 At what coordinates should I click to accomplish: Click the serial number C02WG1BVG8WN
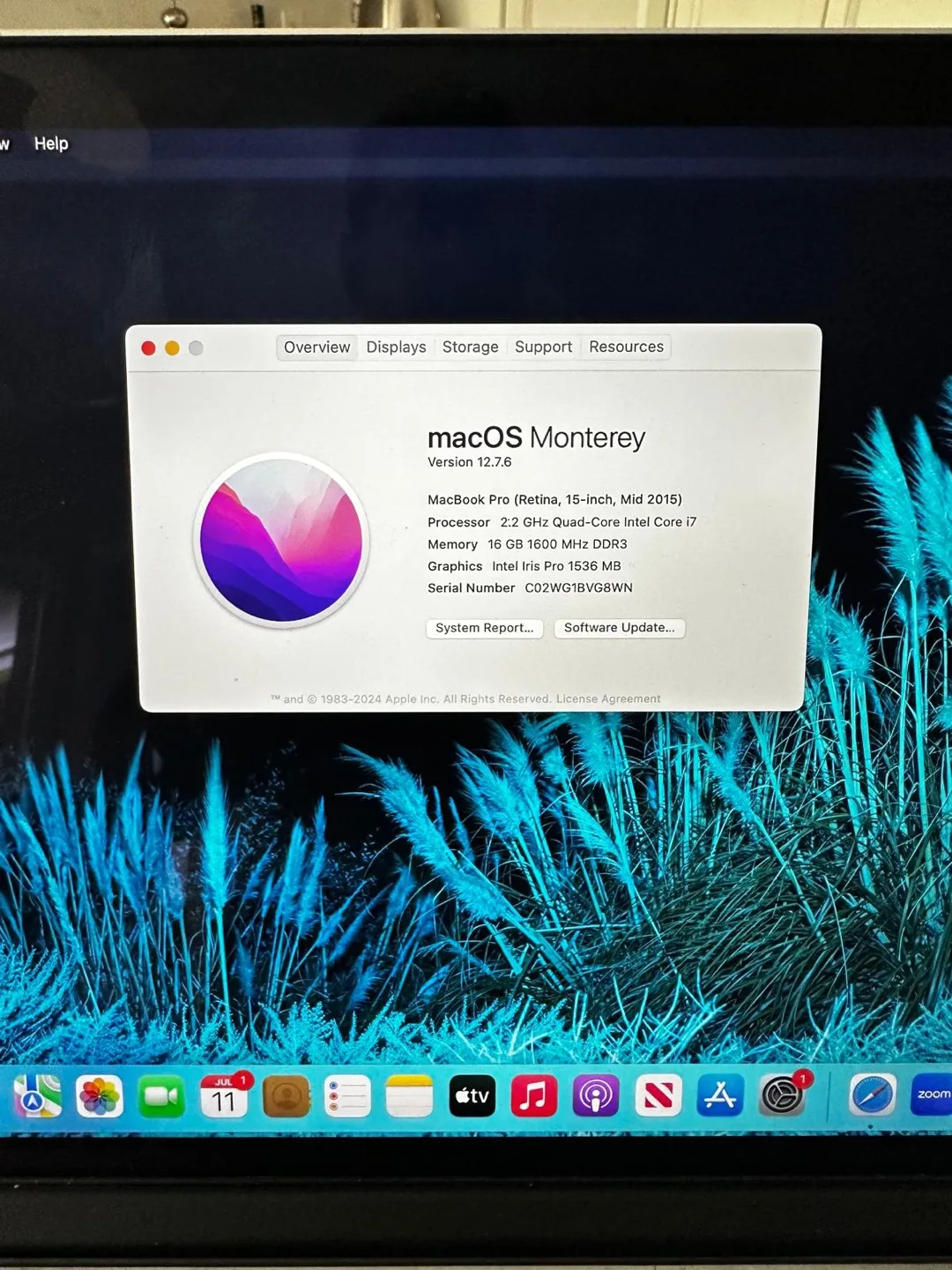click(579, 588)
